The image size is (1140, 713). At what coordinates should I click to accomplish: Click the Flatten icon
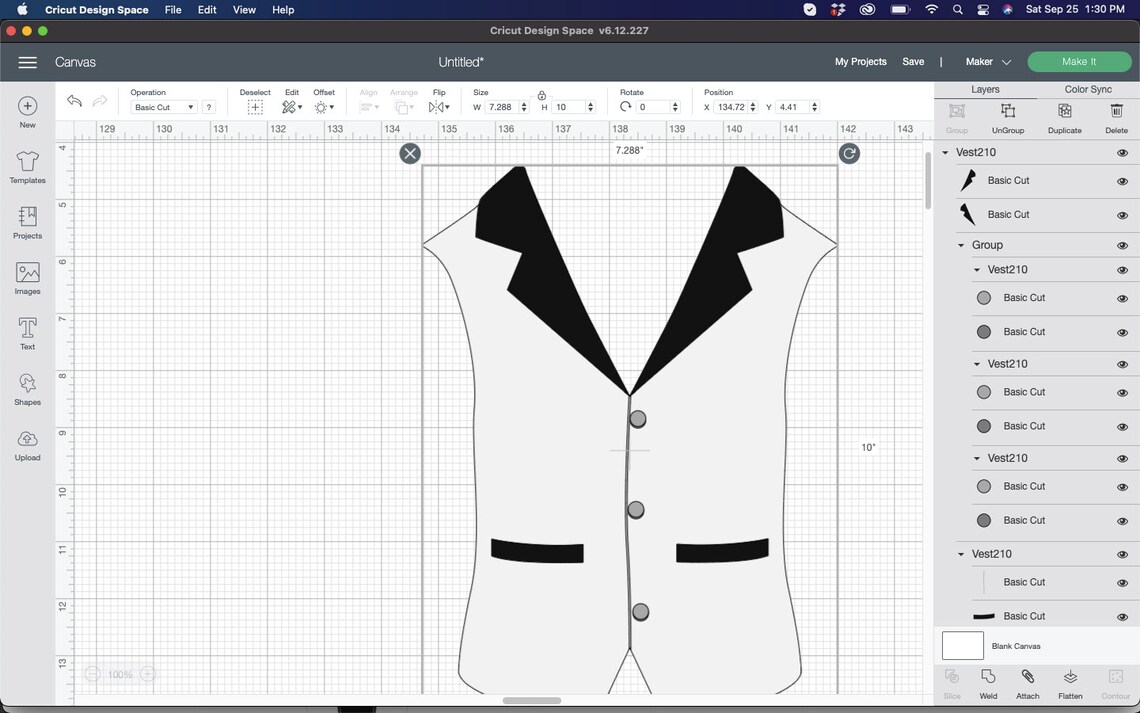point(1070,684)
